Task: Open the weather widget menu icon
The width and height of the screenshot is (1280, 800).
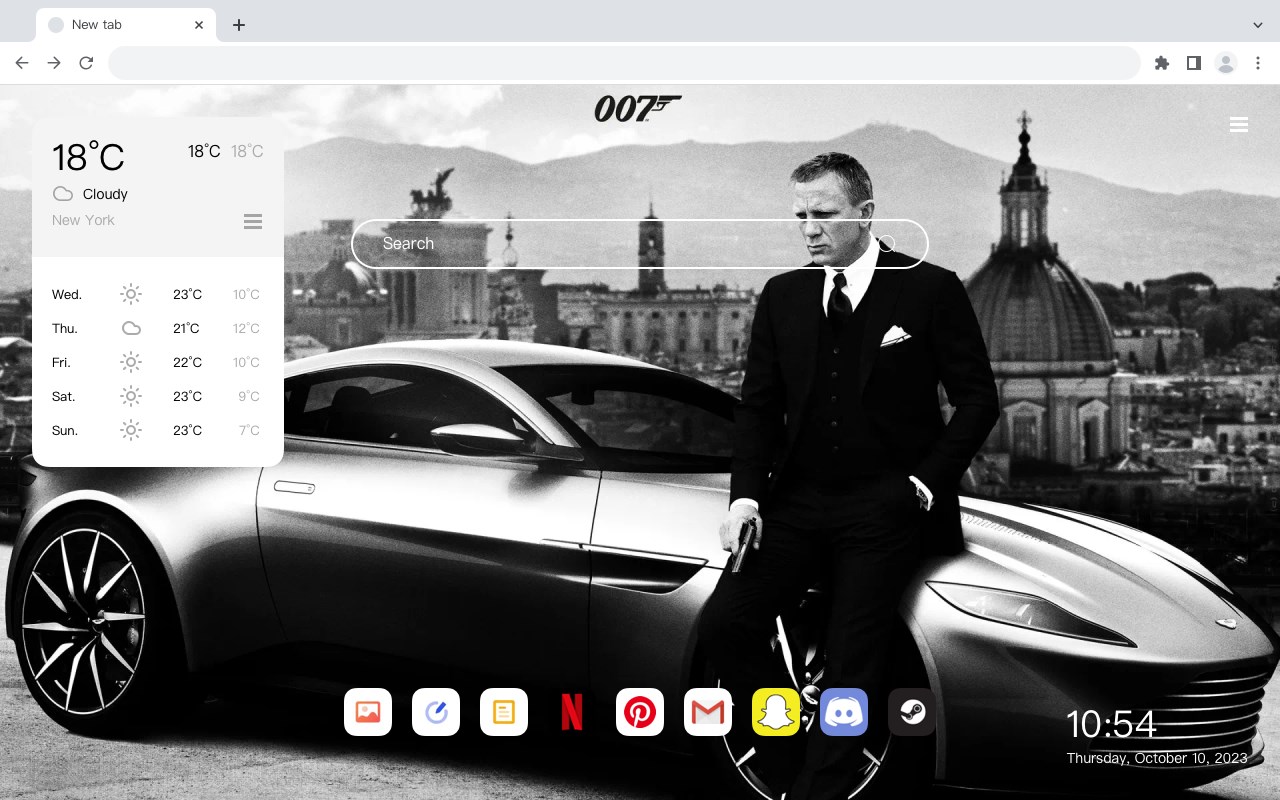Action: click(x=253, y=221)
